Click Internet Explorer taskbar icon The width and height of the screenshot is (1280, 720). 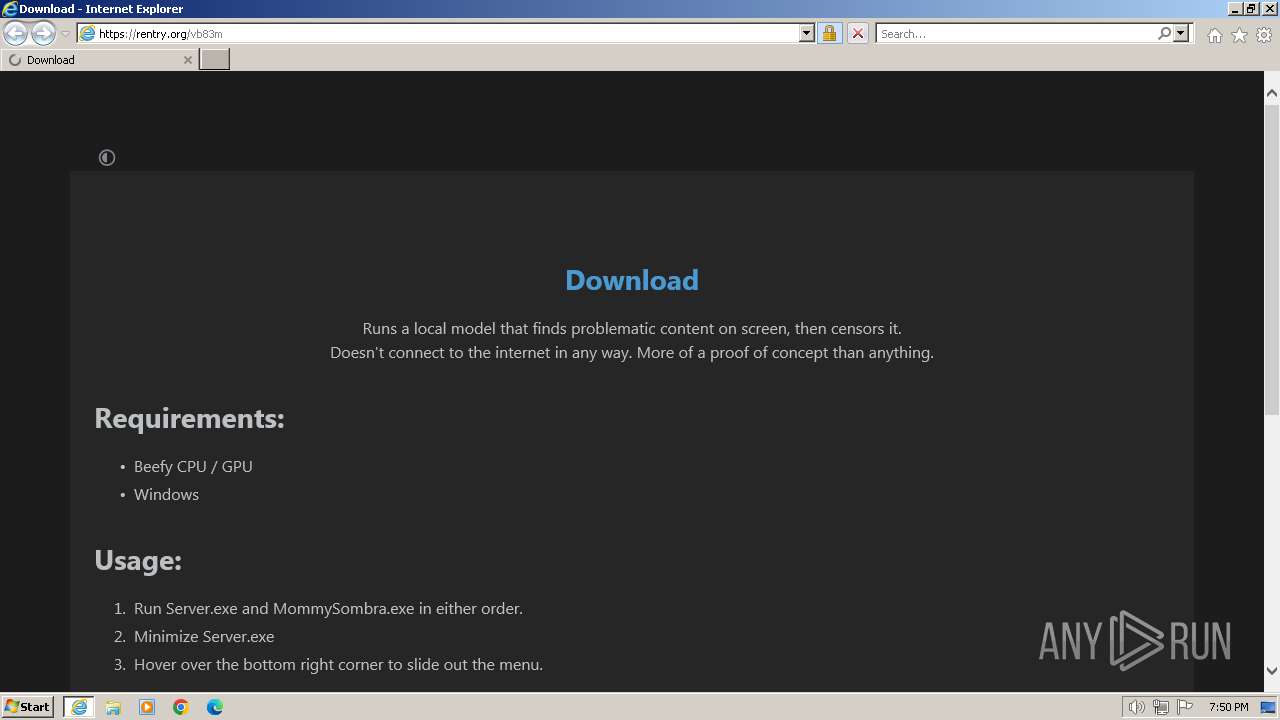(79, 707)
